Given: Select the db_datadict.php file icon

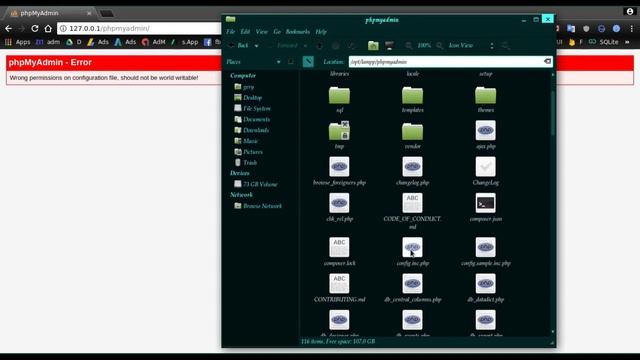Looking at the screenshot, I should [x=485, y=283].
